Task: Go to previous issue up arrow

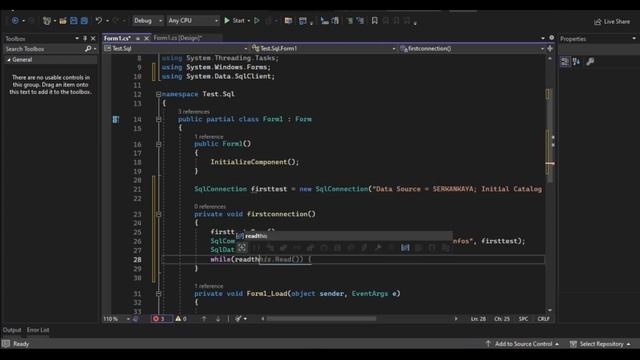Action: [x=204, y=319]
